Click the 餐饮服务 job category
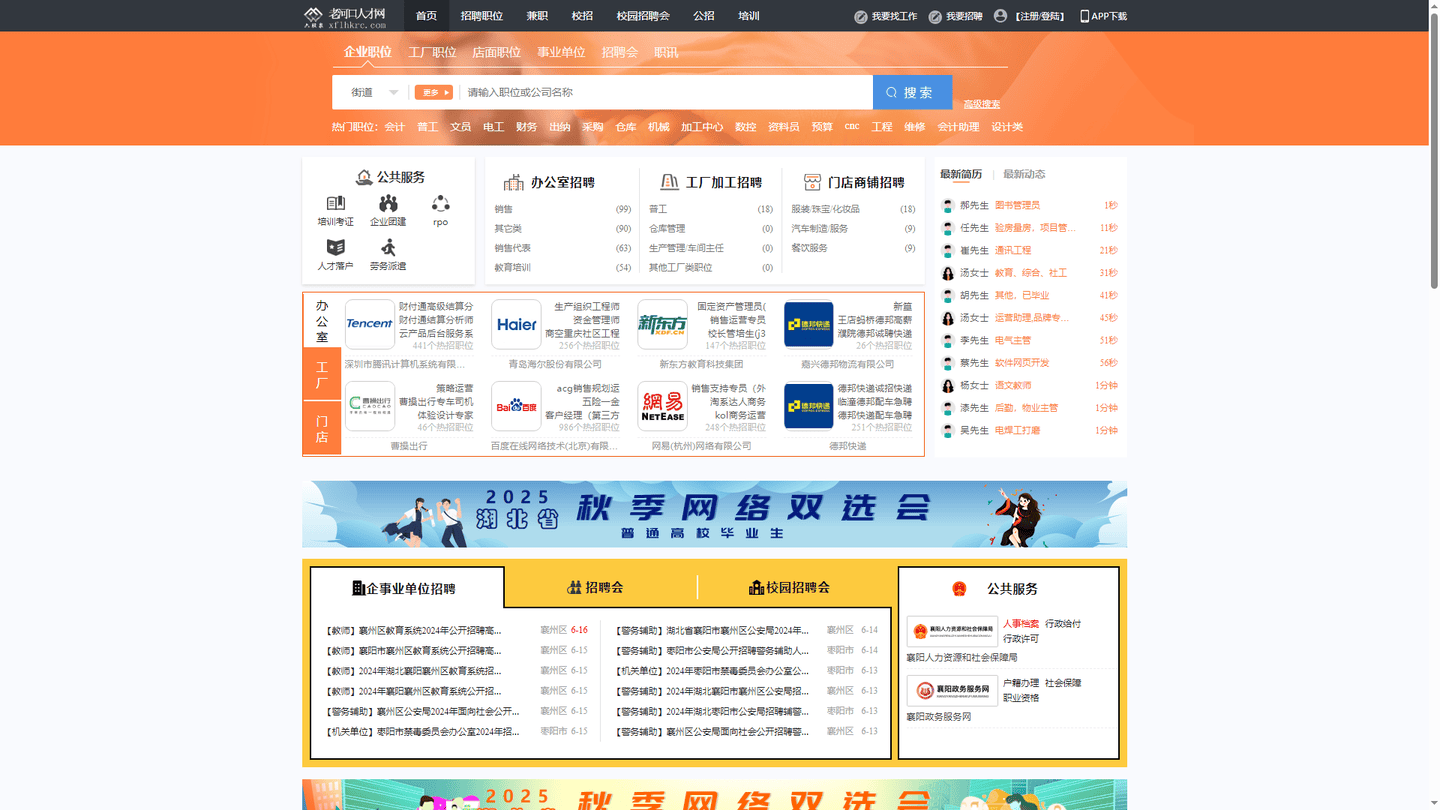The image size is (1440, 810). (x=809, y=248)
